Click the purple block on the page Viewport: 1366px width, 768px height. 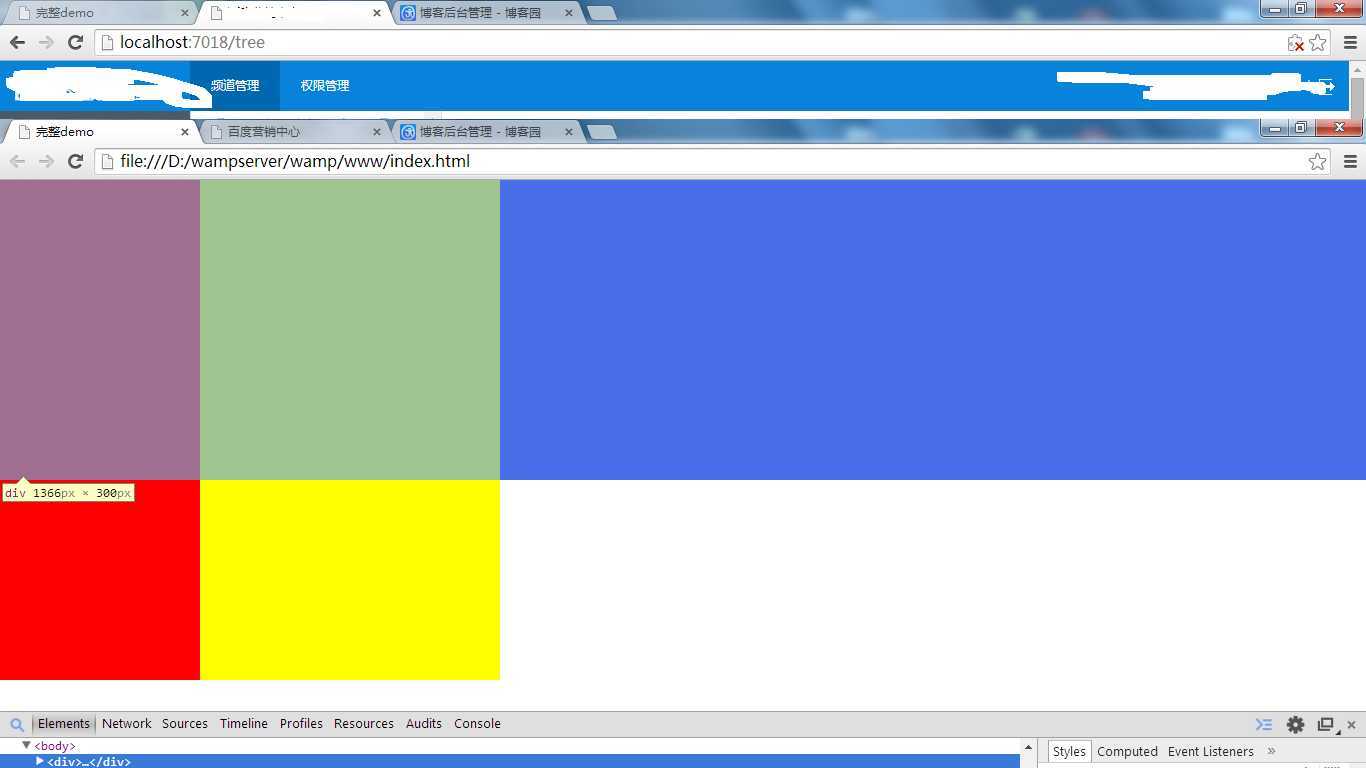tap(100, 330)
